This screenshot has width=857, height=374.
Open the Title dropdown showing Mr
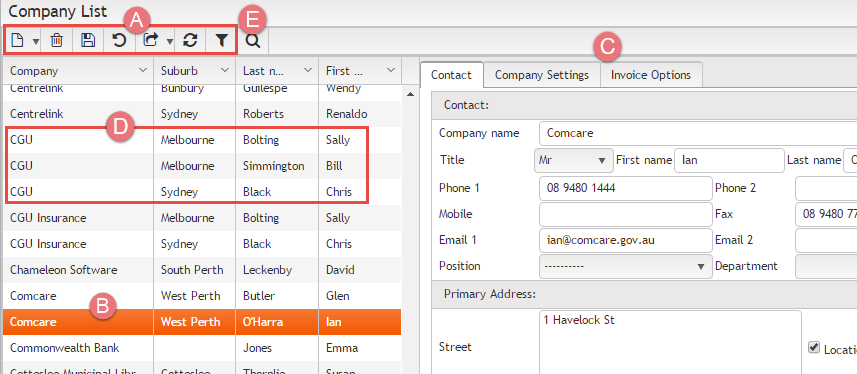point(573,160)
